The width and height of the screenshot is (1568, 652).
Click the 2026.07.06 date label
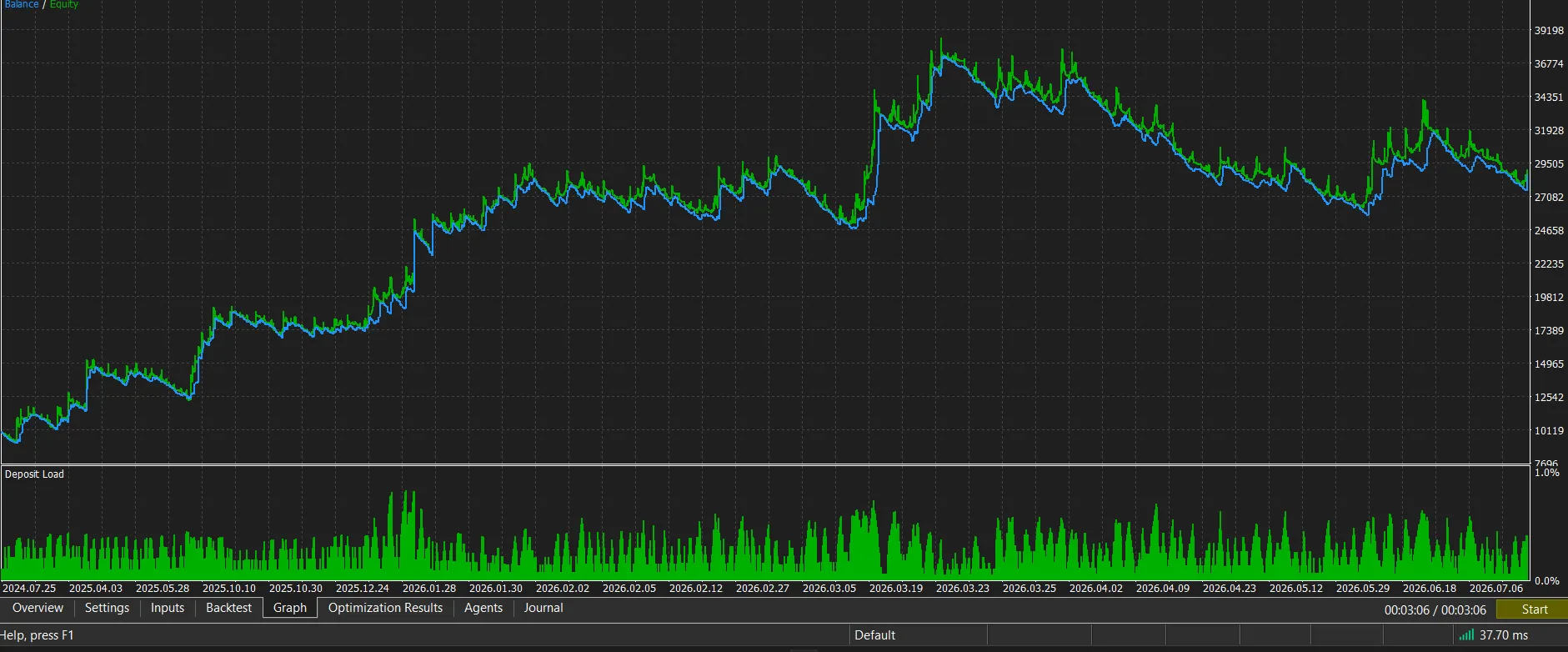tap(1496, 589)
